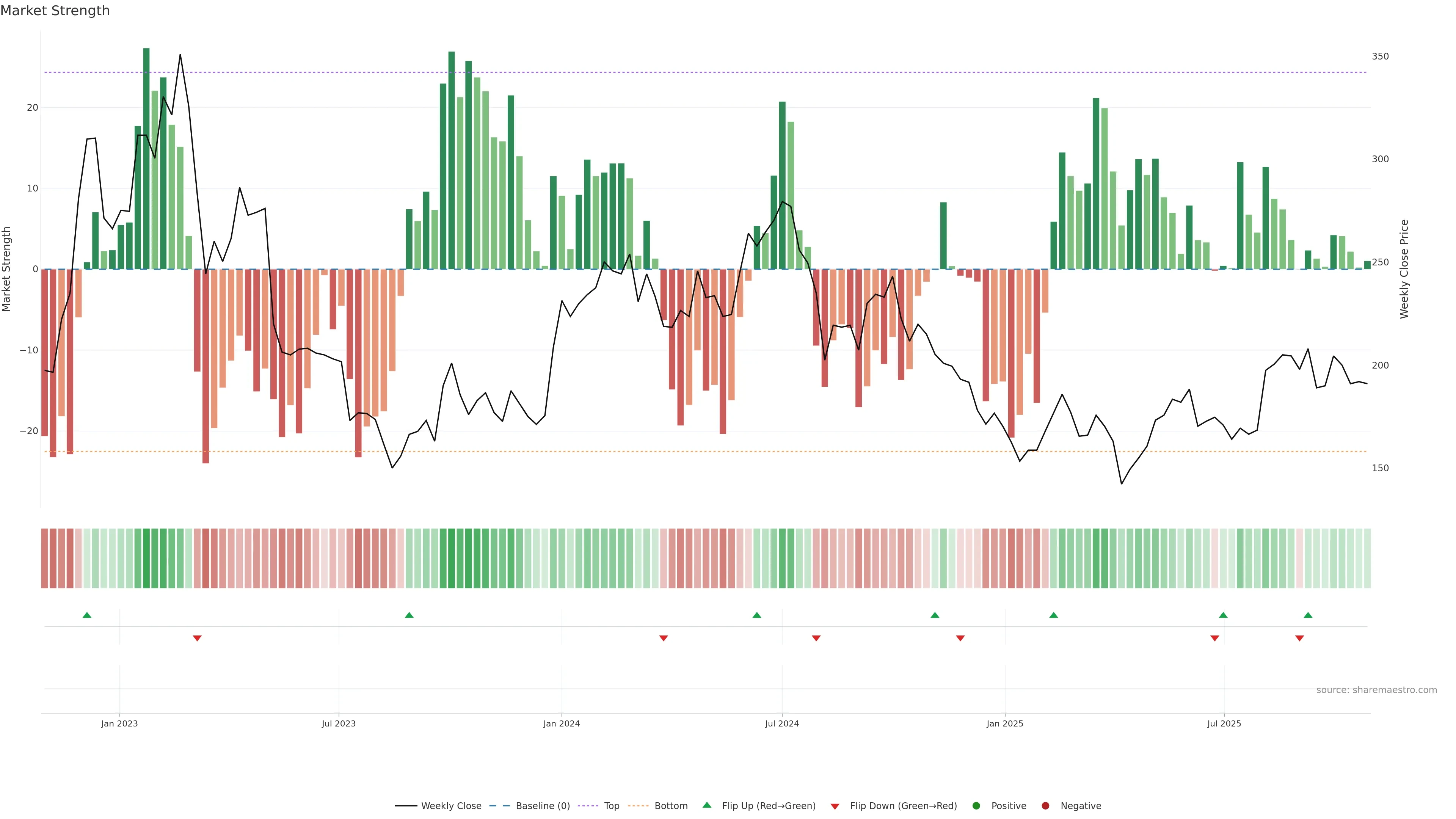This screenshot has height=819, width=1456.
Task: Click Flip Down red triangle legend icon
Action: click(835, 806)
